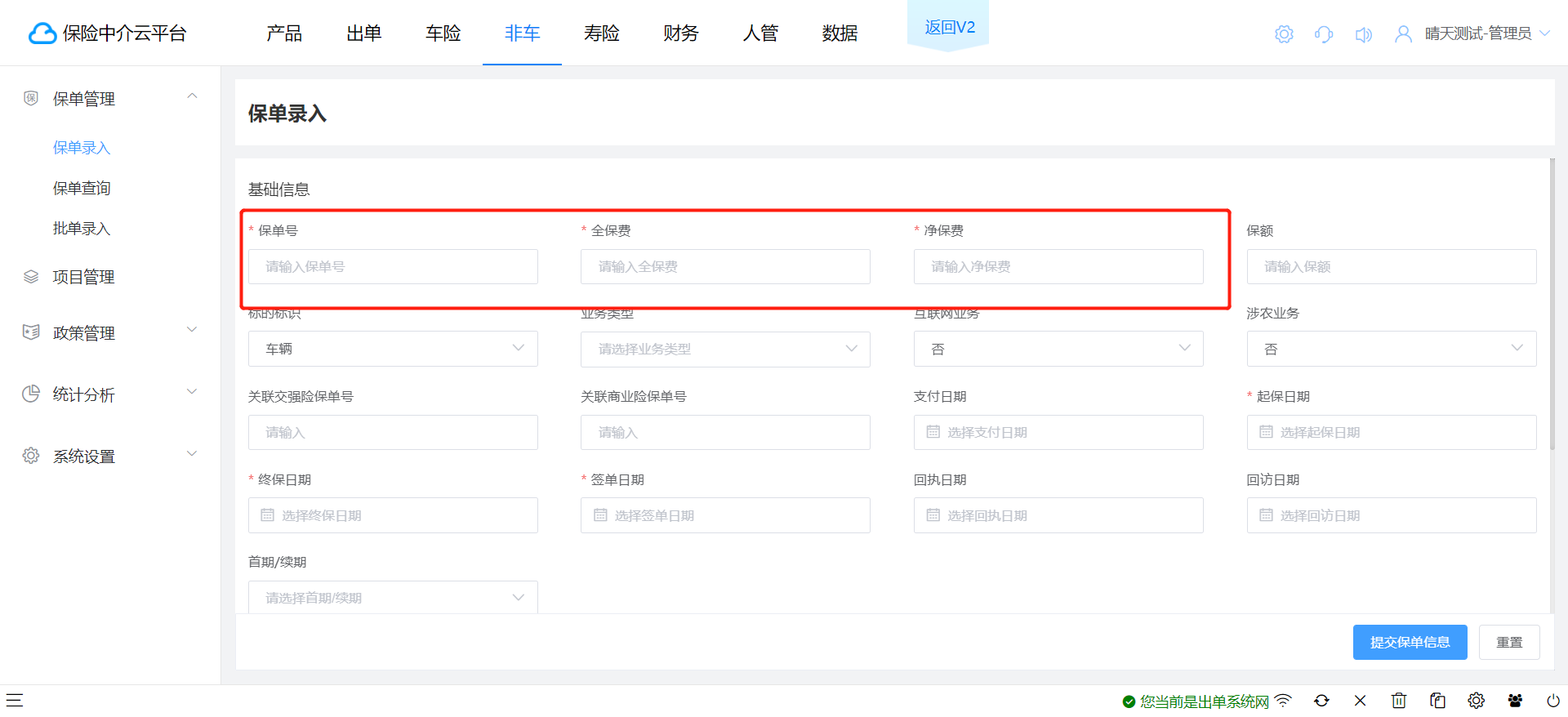Focus the 保单号 input field
Screen dimensions: 1568x717
click(x=393, y=266)
